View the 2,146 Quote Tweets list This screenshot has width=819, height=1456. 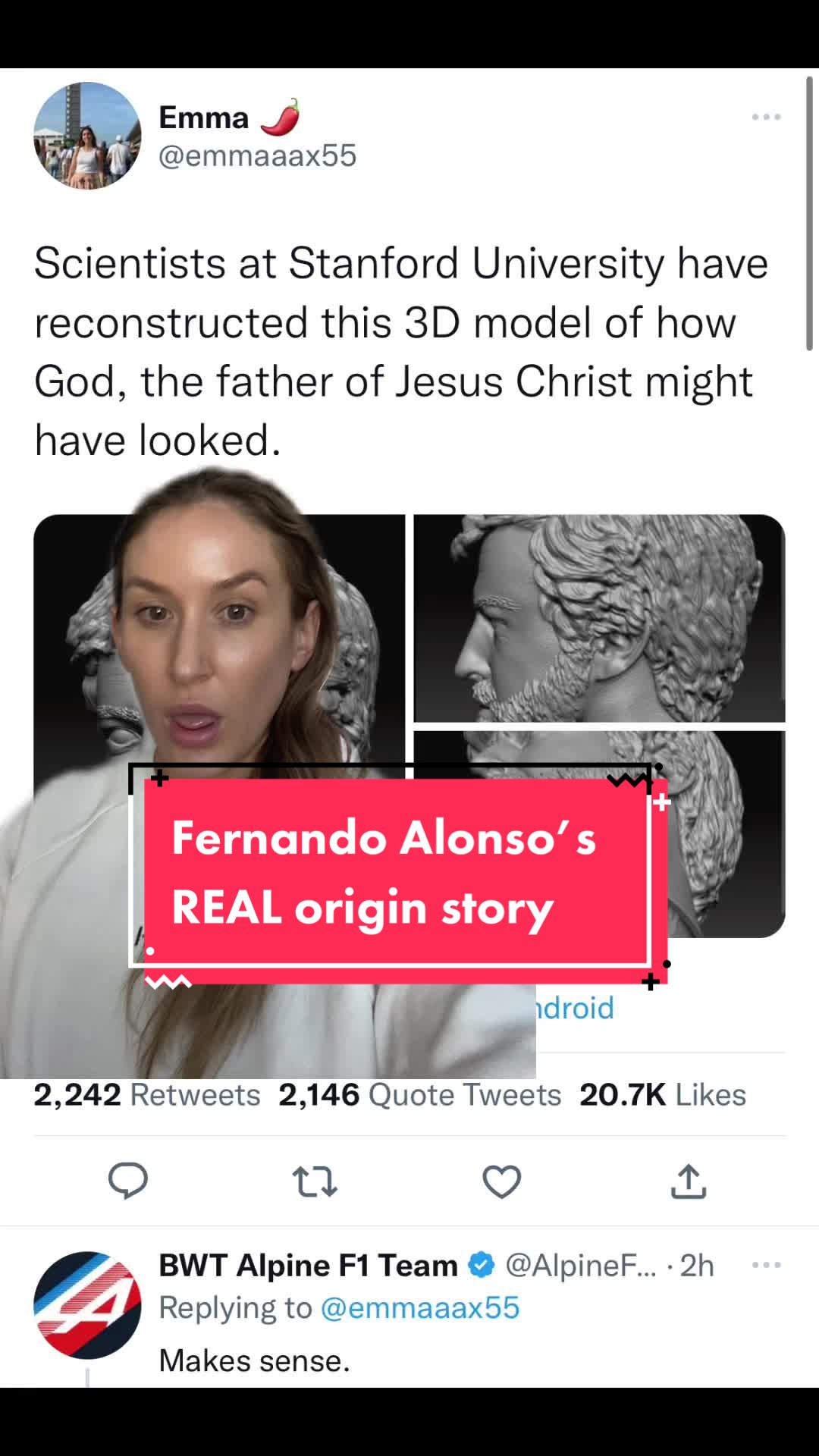(420, 1094)
